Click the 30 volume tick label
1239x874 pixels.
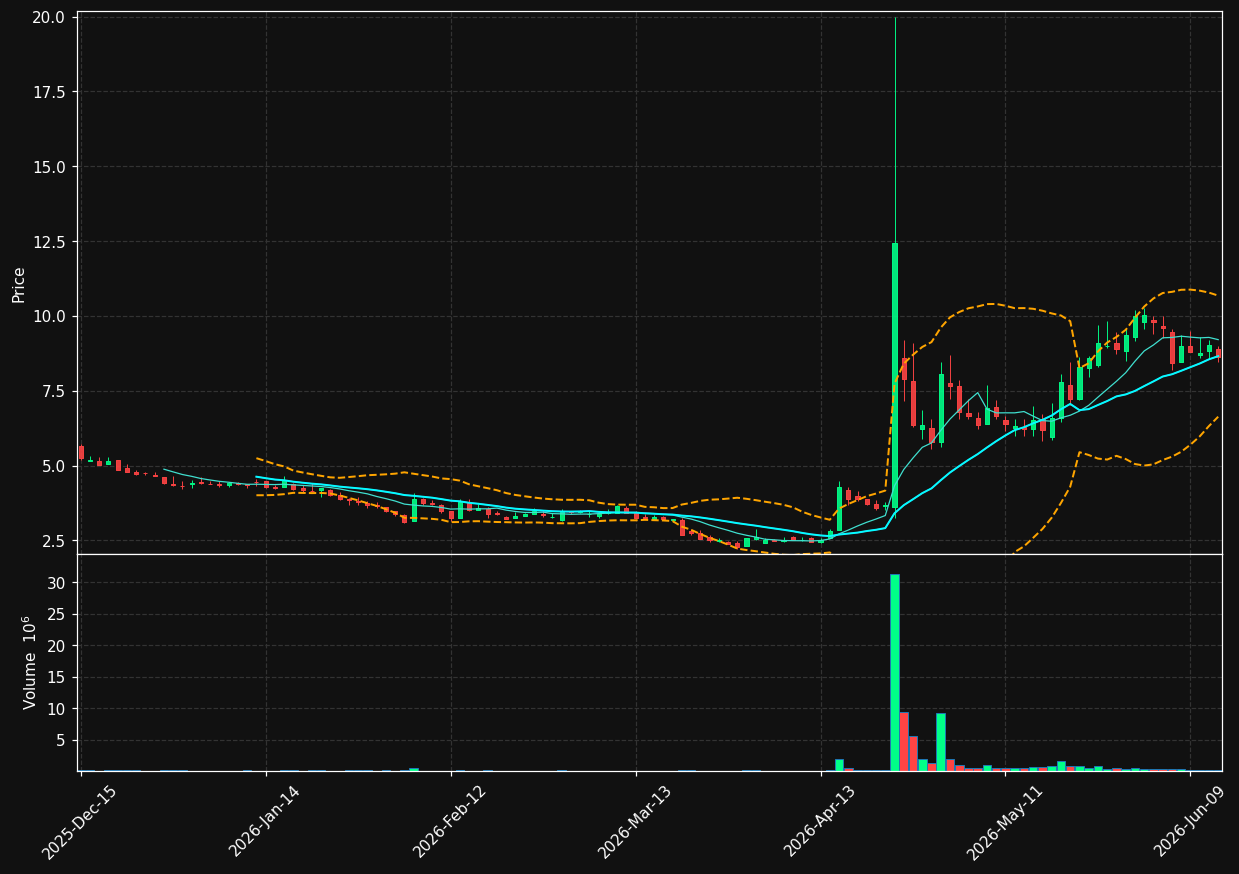(x=57, y=583)
